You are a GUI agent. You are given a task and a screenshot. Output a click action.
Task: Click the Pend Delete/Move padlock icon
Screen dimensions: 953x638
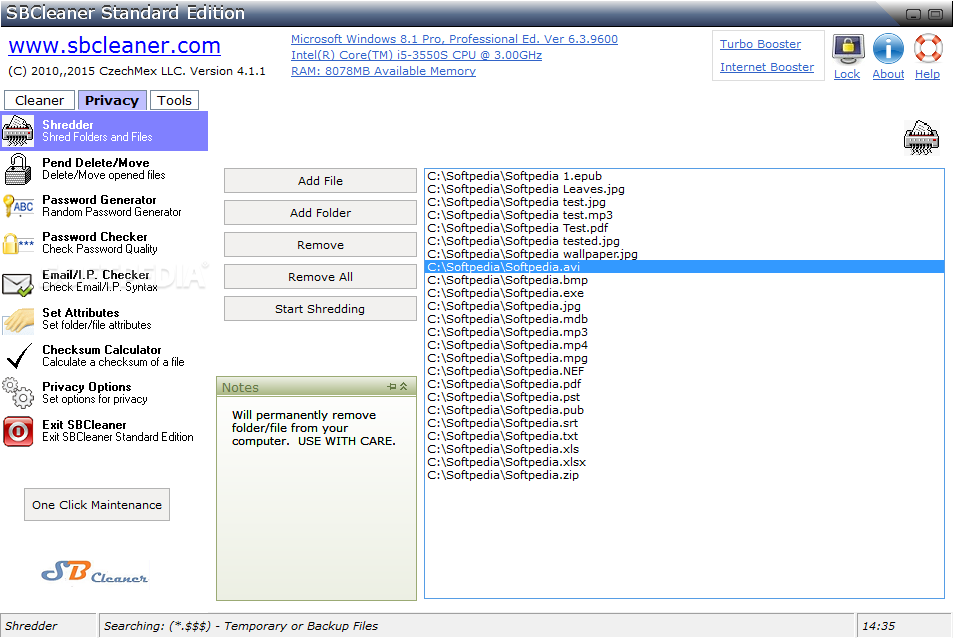click(x=18, y=169)
